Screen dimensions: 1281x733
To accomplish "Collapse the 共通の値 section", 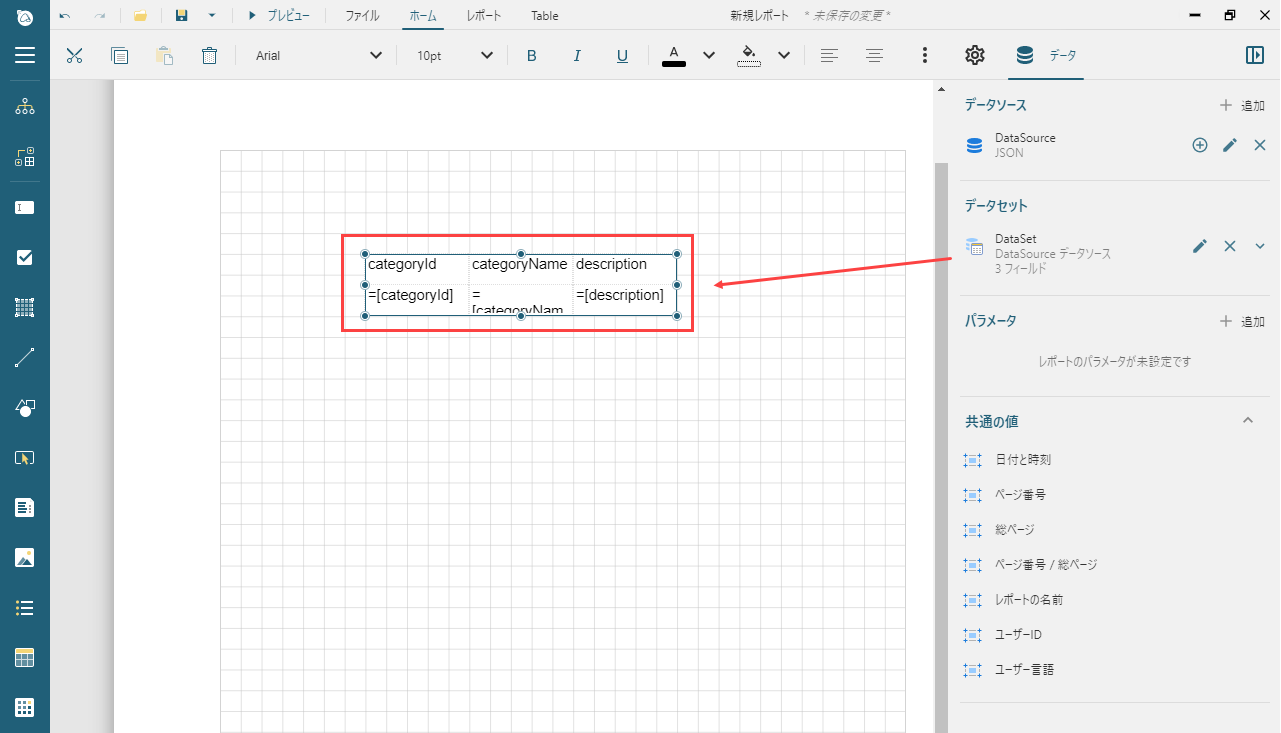I will coord(1248,421).
